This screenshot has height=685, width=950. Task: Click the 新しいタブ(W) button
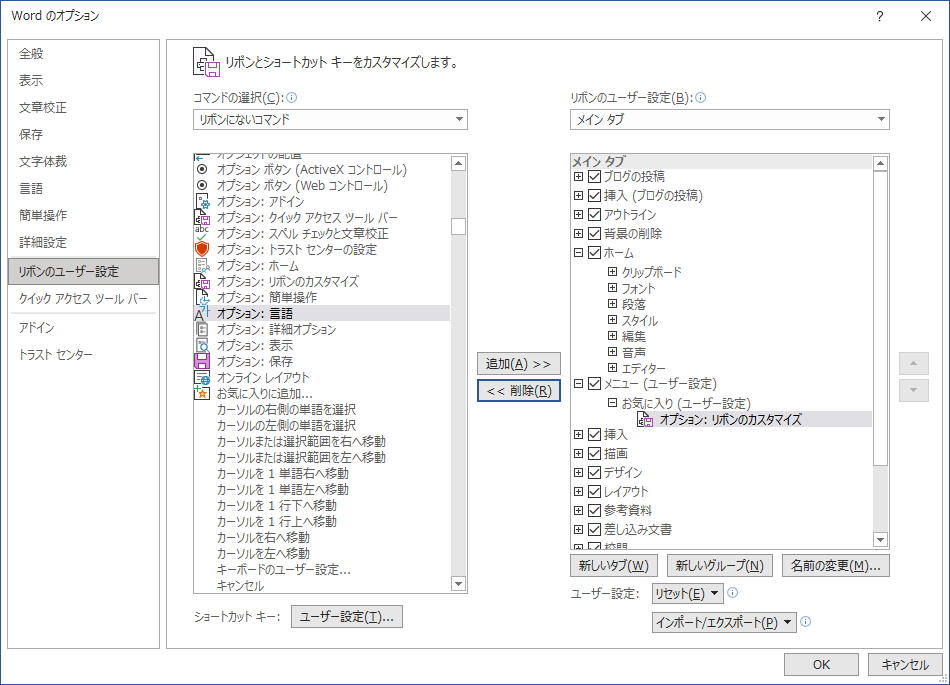(613, 566)
